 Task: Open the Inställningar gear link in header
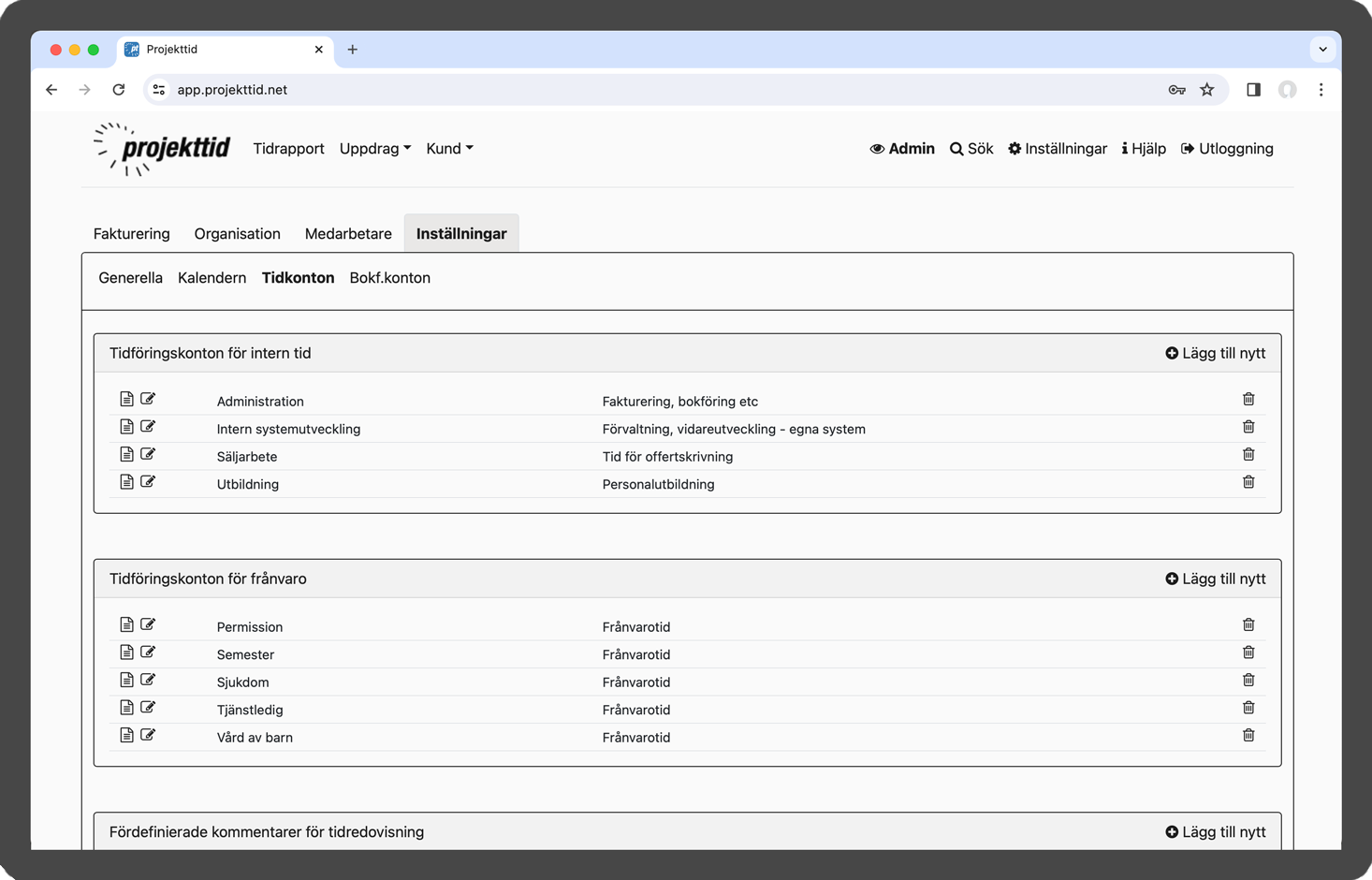(1057, 149)
